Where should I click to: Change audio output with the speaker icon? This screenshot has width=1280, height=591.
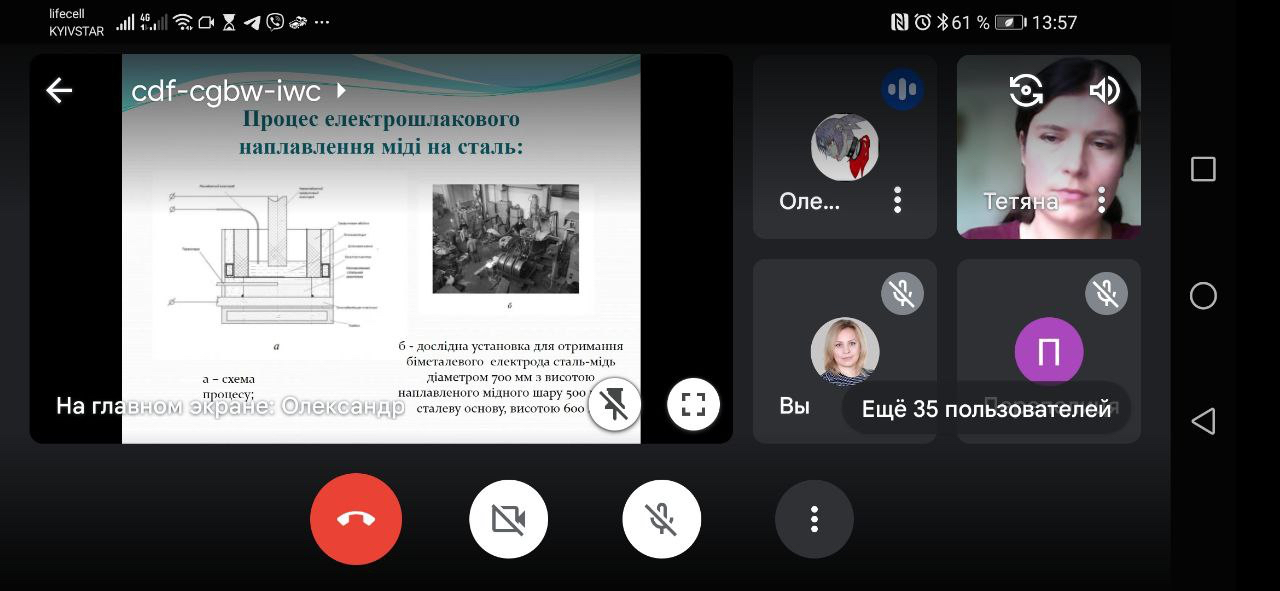(1104, 91)
